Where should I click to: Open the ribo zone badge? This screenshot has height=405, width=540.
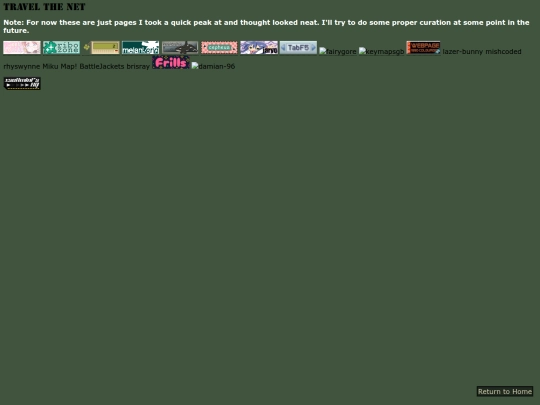[61, 48]
